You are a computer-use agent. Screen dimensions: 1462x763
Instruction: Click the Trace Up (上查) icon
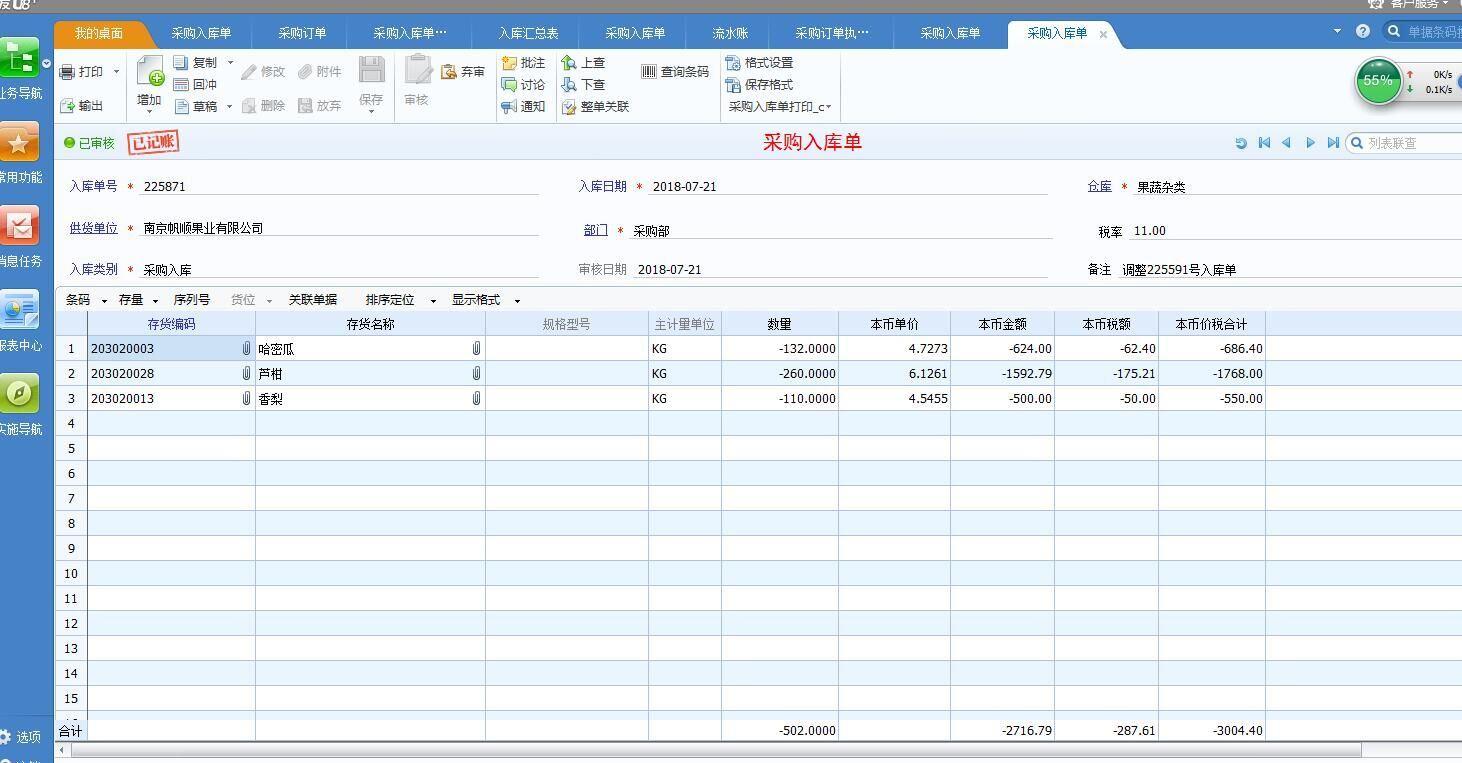pos(569,63)
